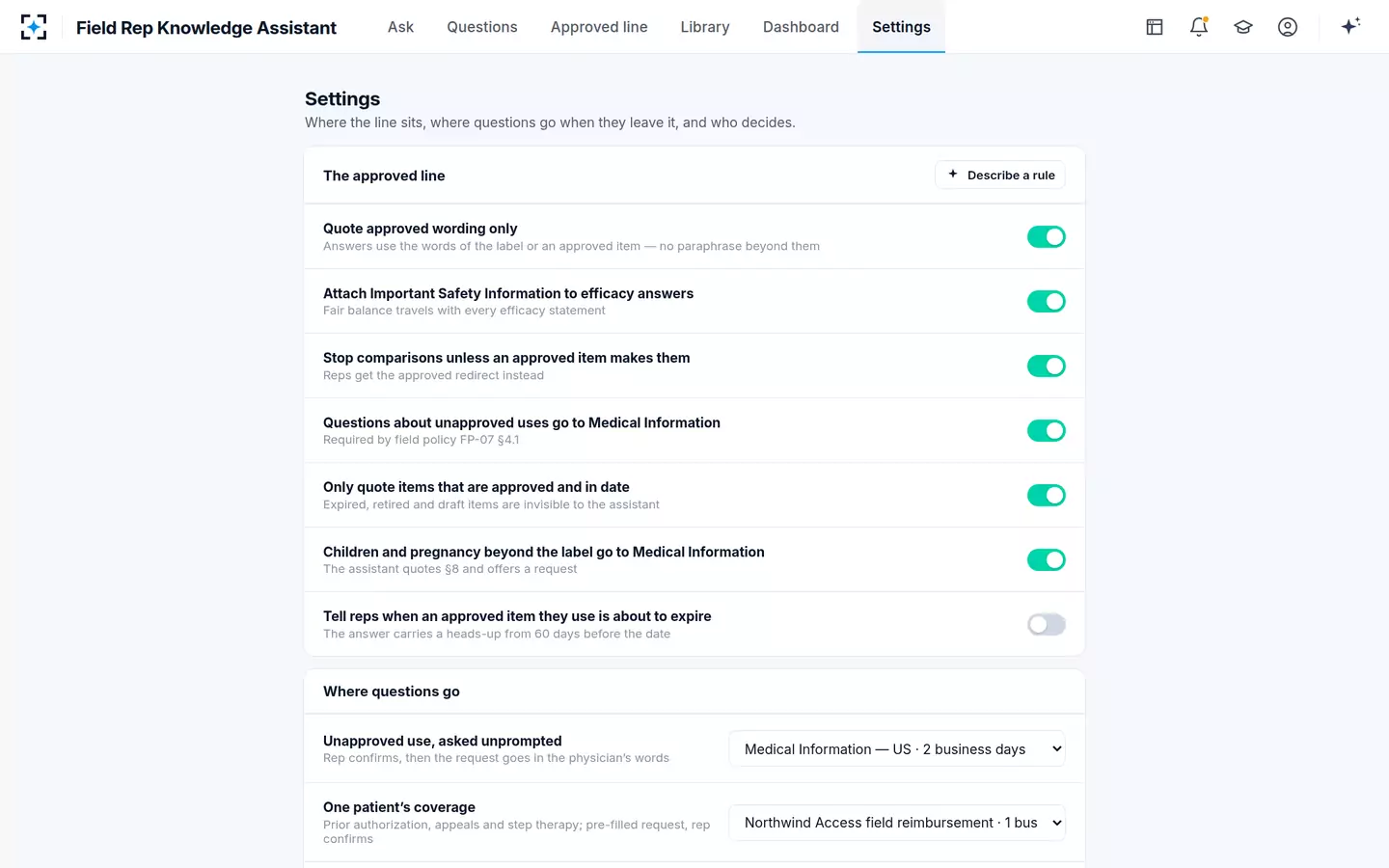
Task: Open the Approved line tab
Action: (x=599, y=27)
